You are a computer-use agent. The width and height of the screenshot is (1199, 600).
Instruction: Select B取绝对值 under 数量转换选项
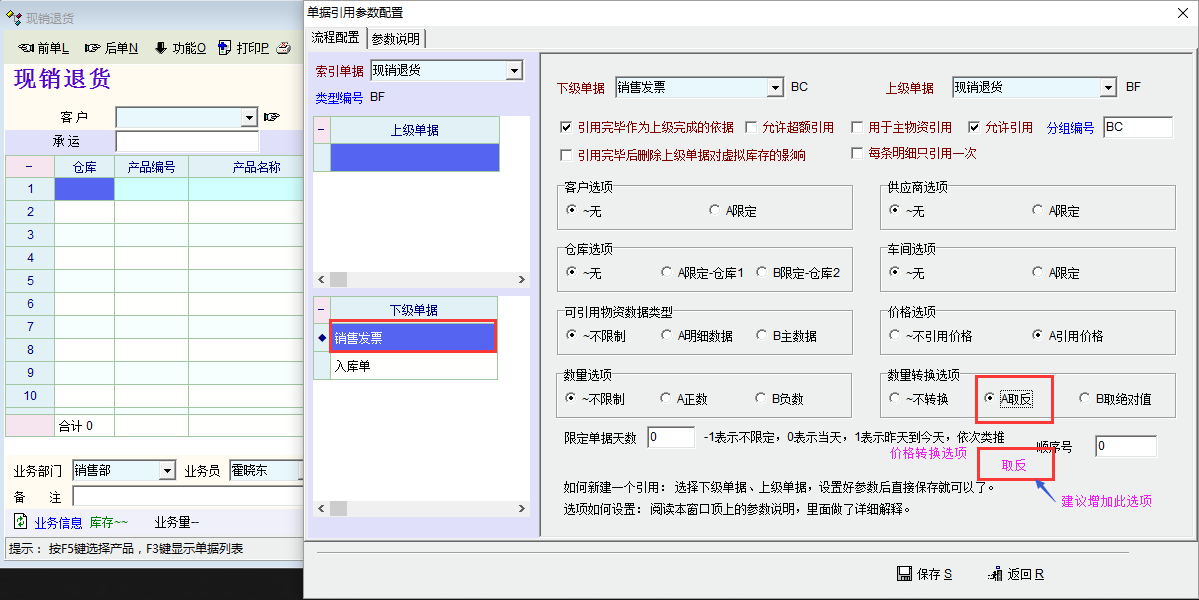[x=1085, y=399]
